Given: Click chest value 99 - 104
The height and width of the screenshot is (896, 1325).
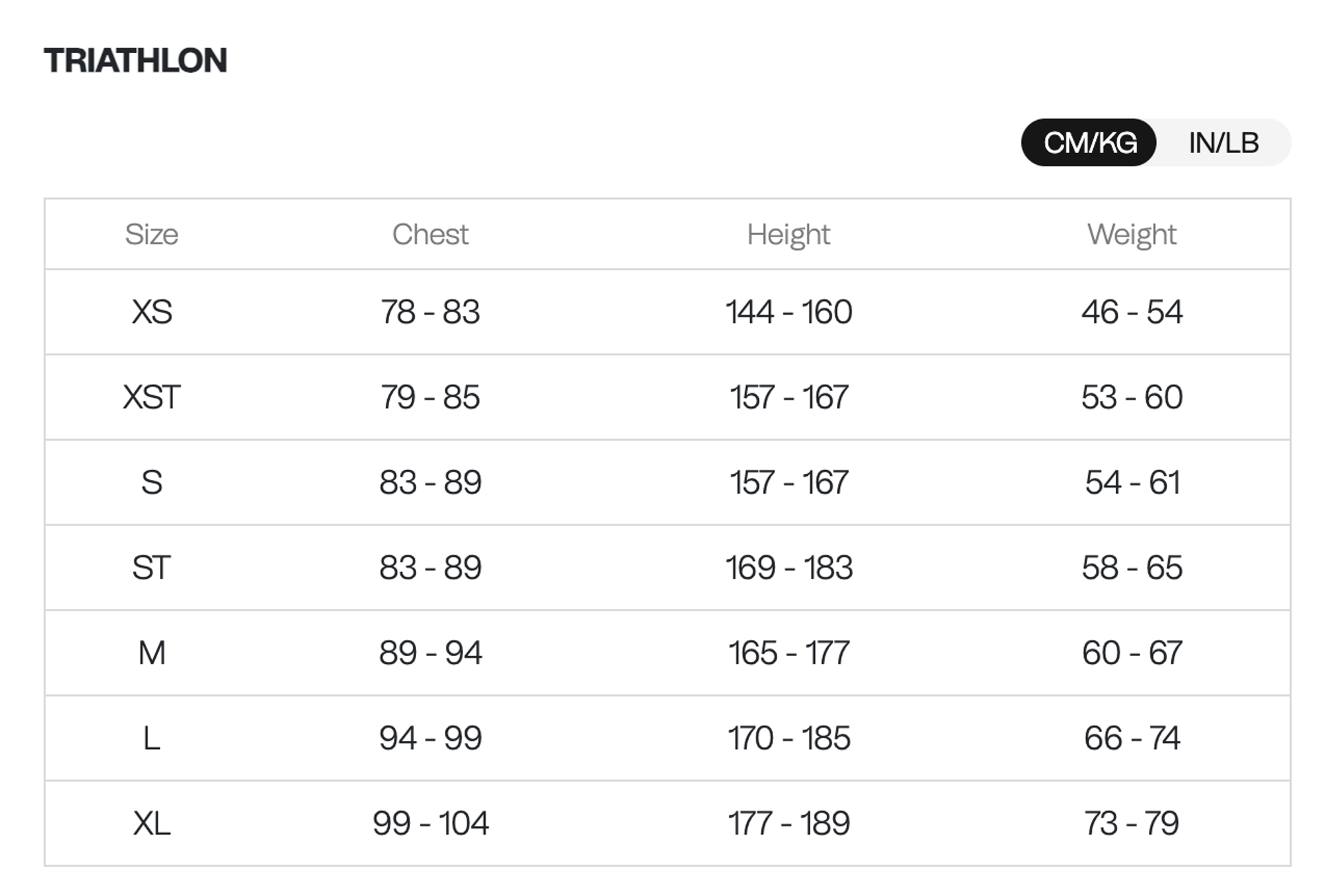Looking at the screenshot, I should (430, 823).
